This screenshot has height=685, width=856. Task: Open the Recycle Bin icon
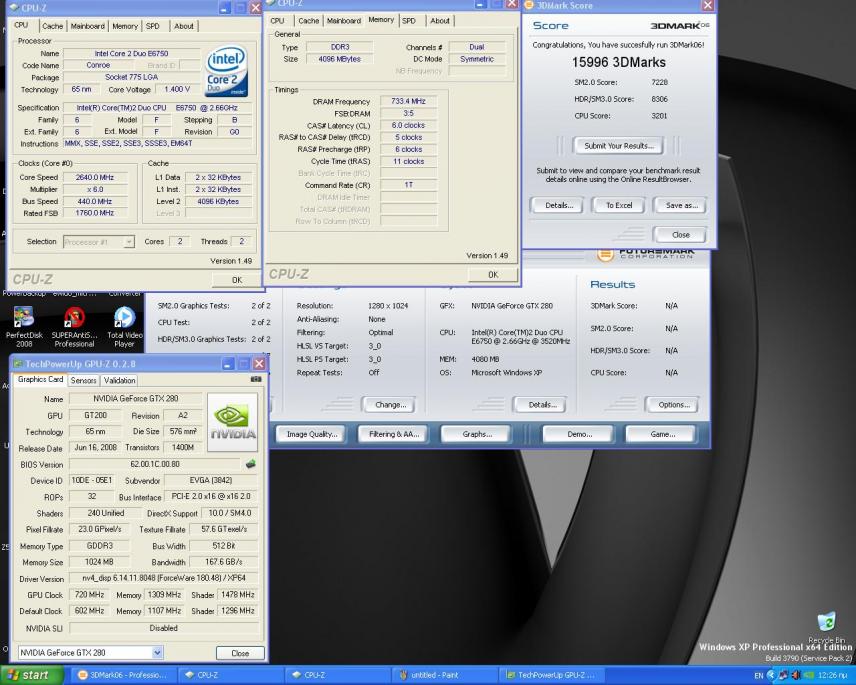[x=827, y=626]
